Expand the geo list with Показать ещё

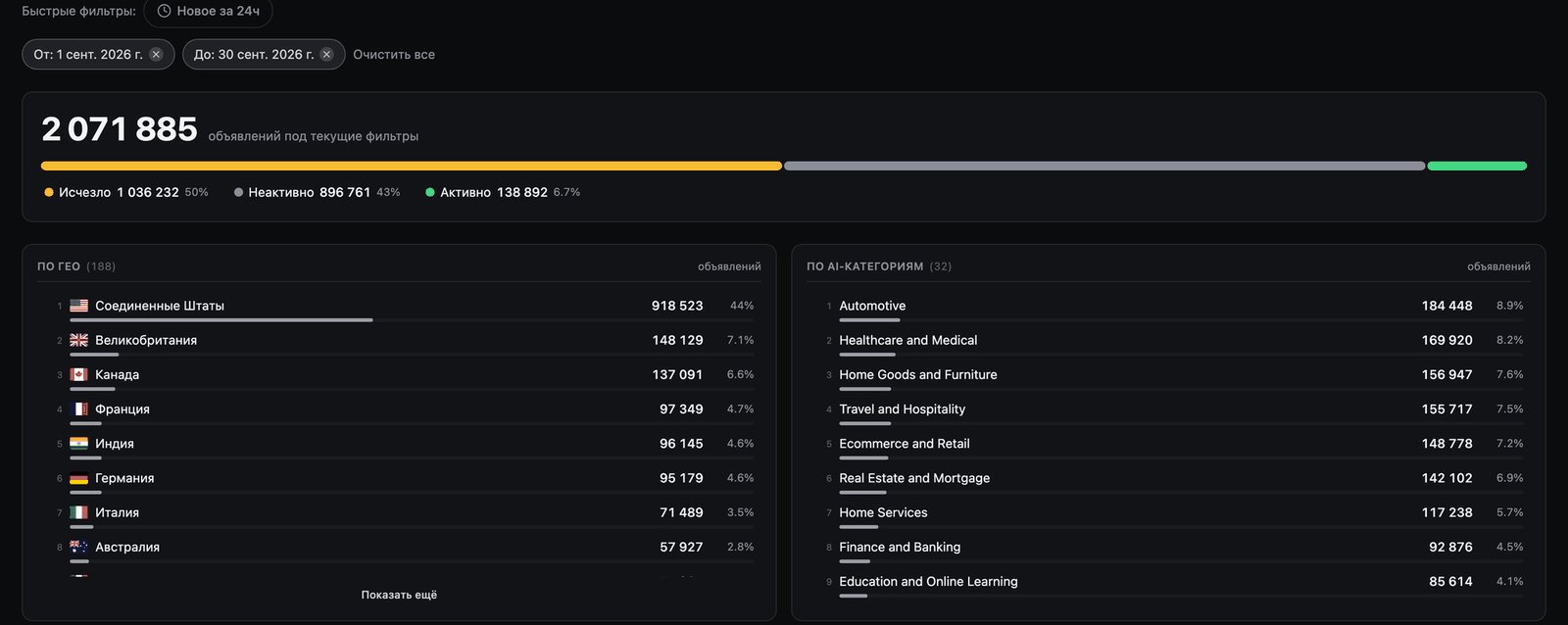tap(399, 595)
